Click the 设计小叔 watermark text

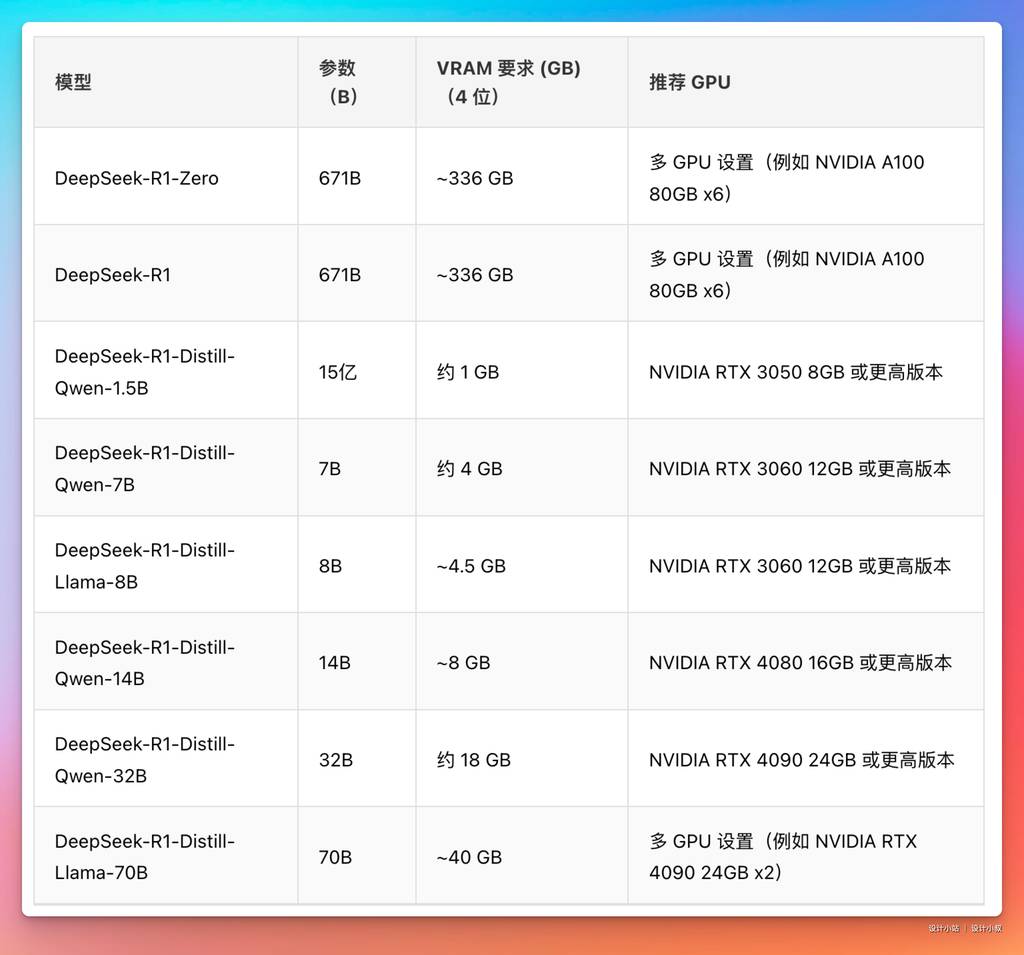pos(986,928)
